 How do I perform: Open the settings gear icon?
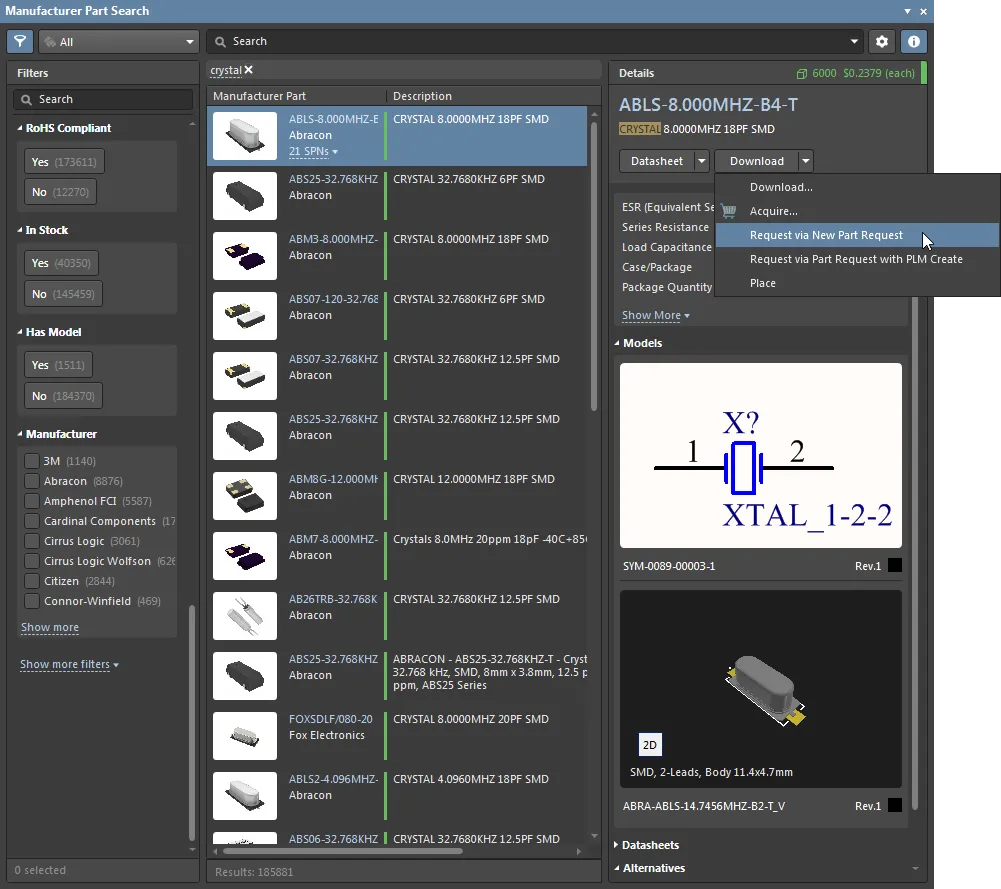point(882,41)
